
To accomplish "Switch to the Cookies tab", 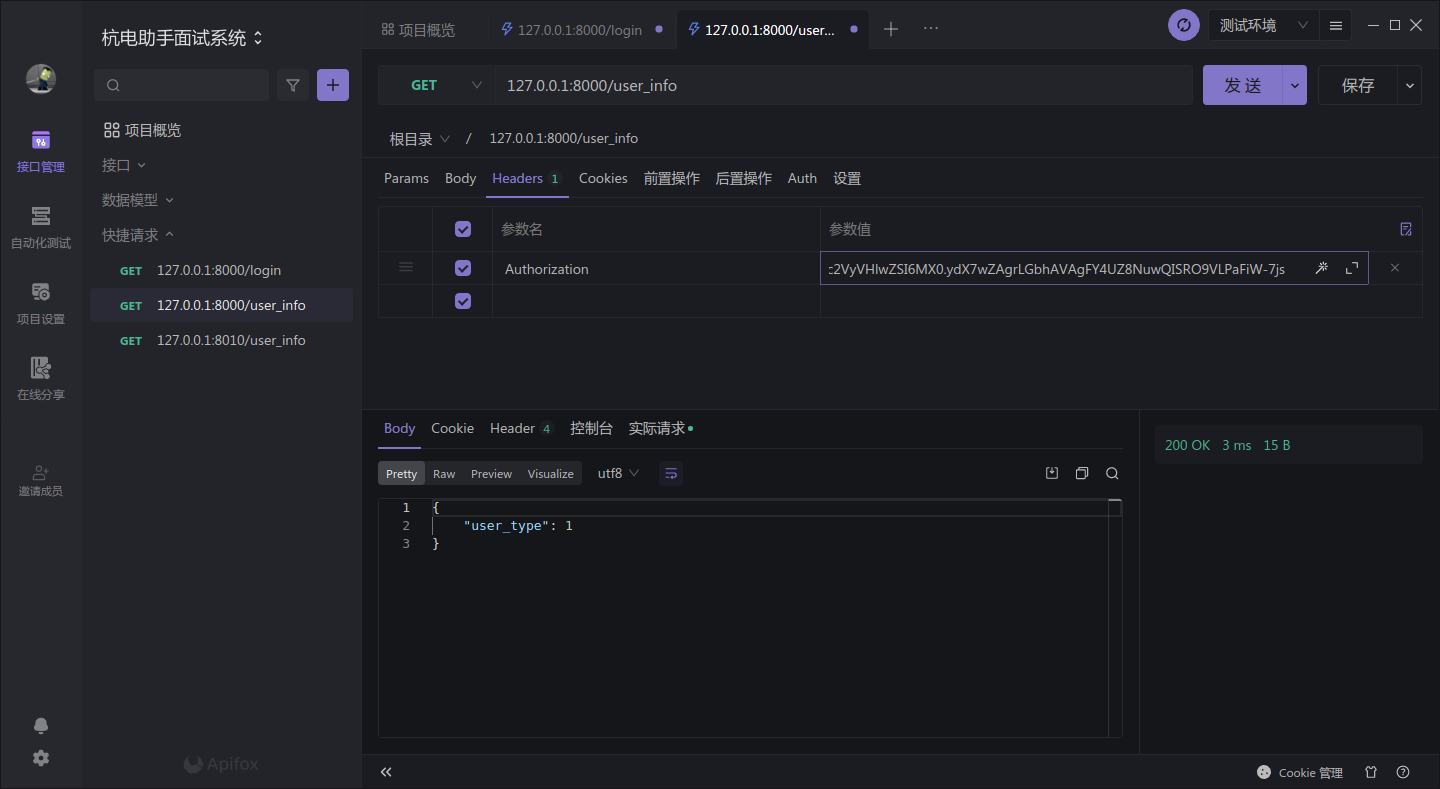I will (603, 178).
